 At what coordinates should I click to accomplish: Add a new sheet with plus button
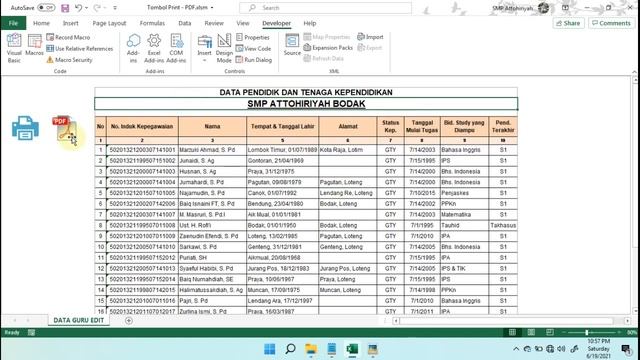point(129,321)
